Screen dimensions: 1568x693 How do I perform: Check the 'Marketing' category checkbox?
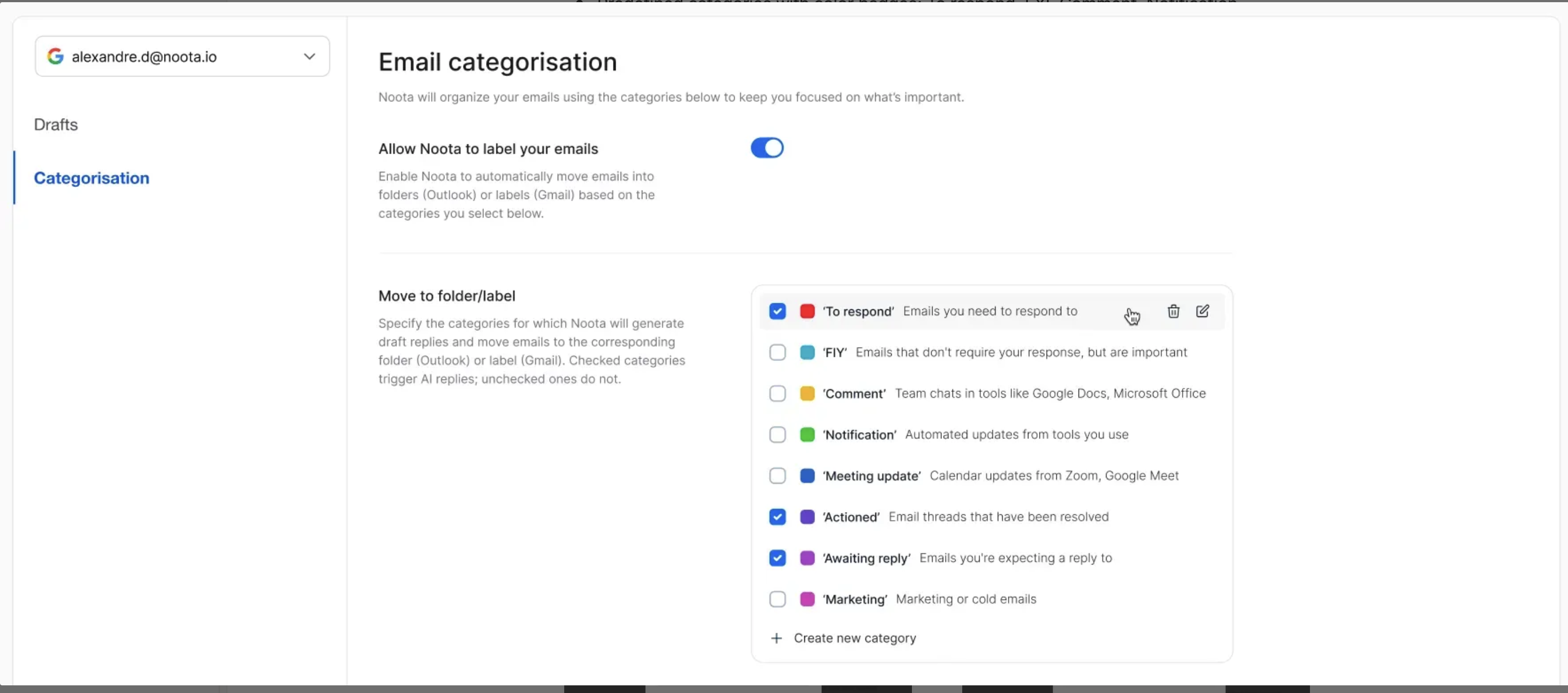[777, 600]
